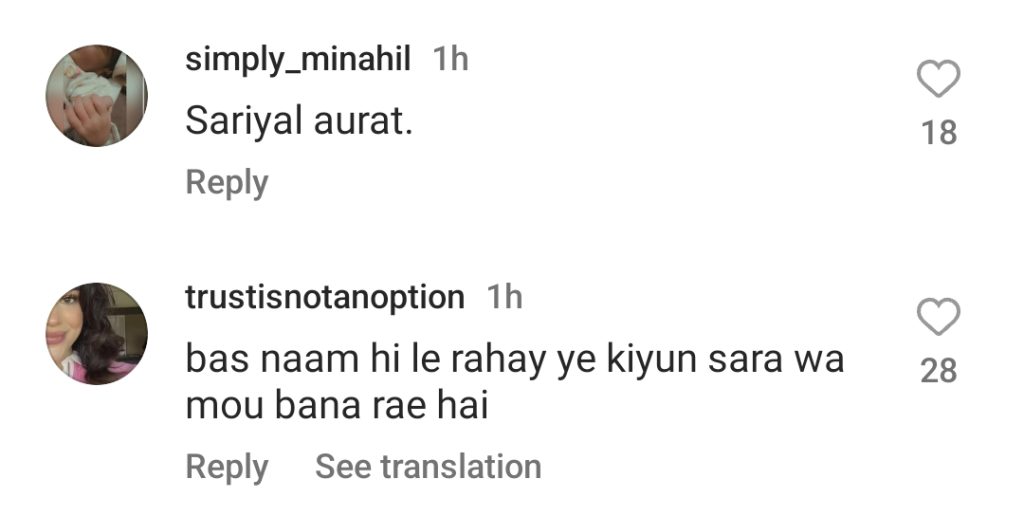View the 18 likes count
This screenshot has height=516, width=1024.
(x=938, y=132)
